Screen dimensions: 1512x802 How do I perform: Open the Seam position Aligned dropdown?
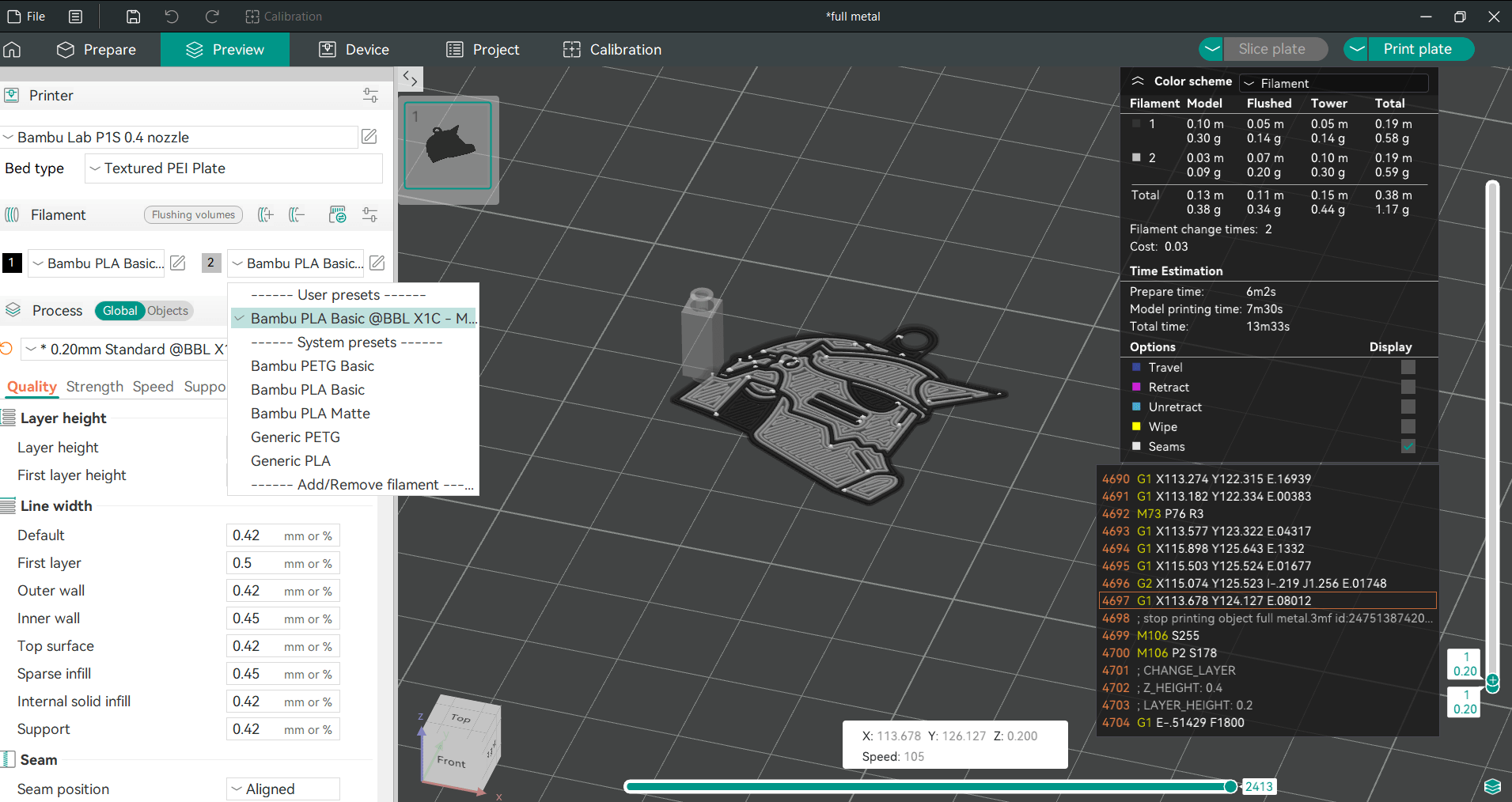(x=282, y=789)
